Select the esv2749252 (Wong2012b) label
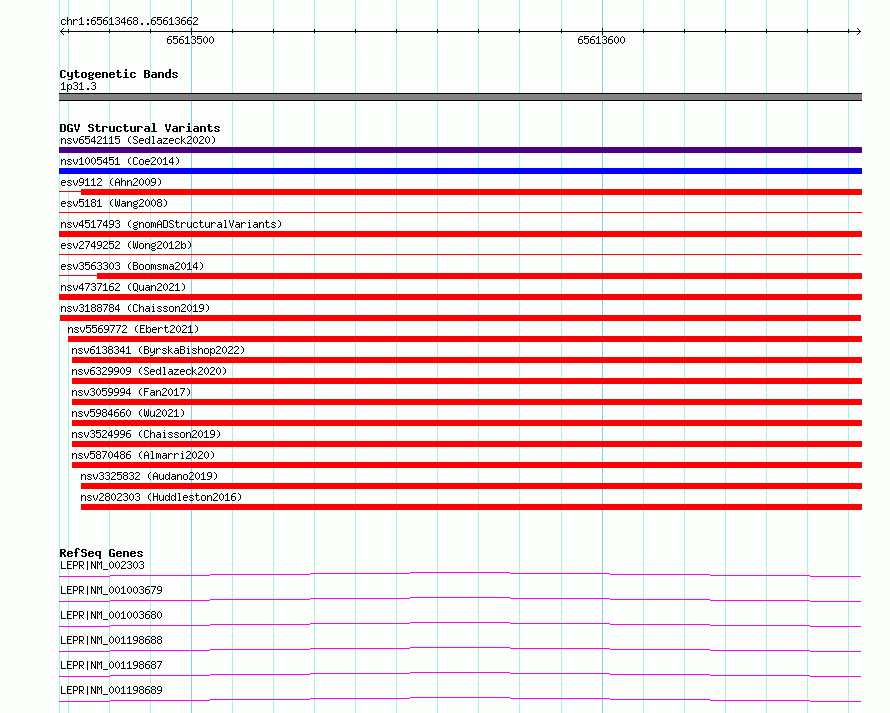Viewport: 890px width, 713px height. [x=126, y=245]
